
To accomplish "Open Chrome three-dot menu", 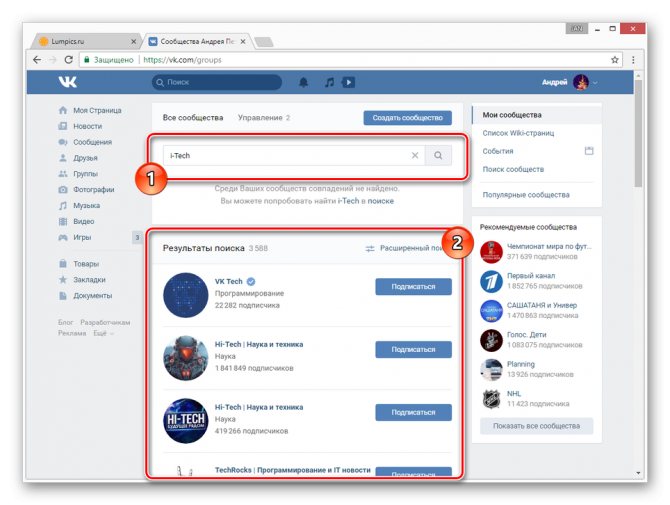I will point(633,60).
